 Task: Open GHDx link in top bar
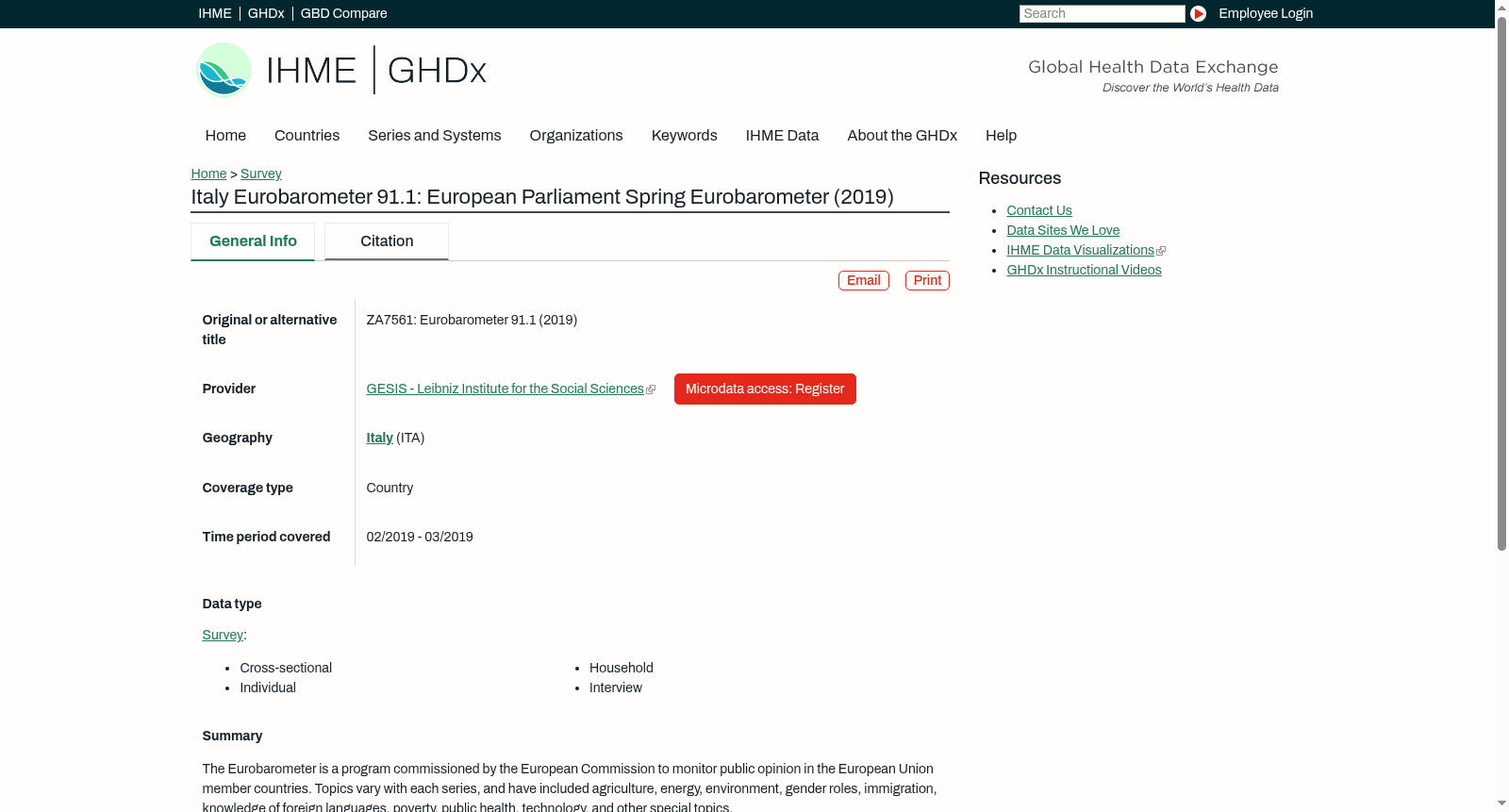[266, 13]
